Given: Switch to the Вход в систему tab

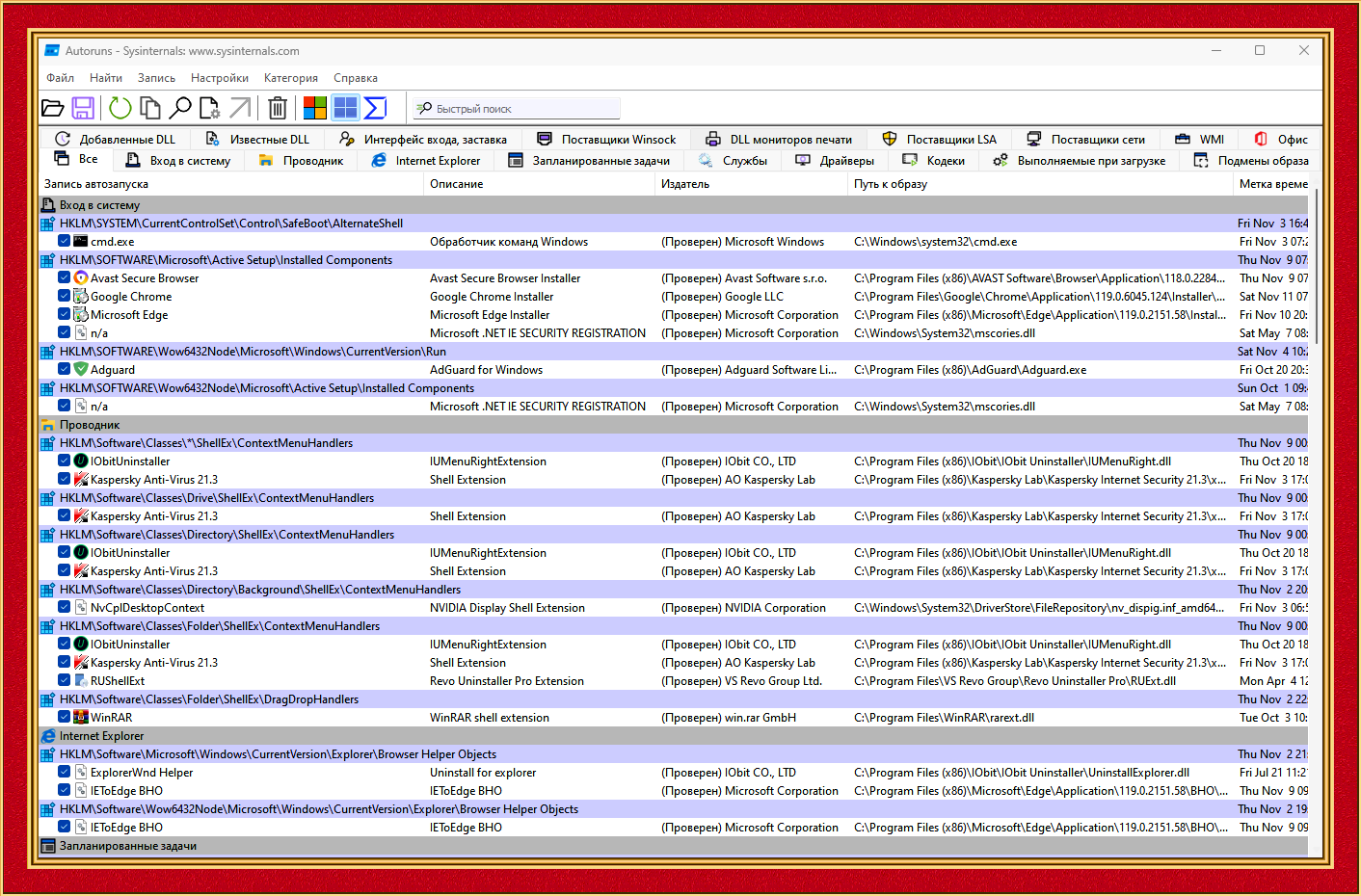Looking at the screenshot, I should click(x=178, y=161).
